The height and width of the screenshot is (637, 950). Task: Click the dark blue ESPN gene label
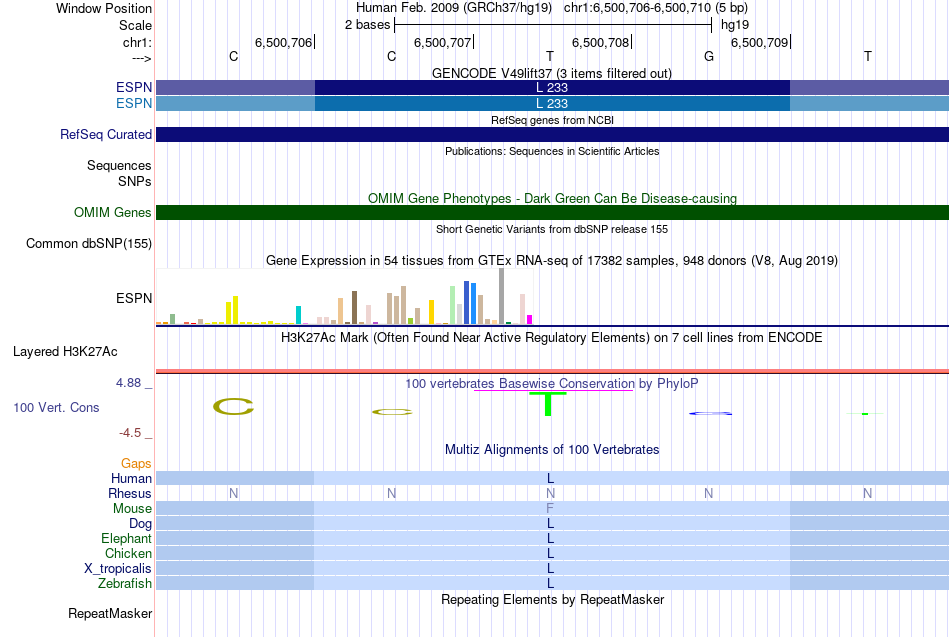click(134, 87)
